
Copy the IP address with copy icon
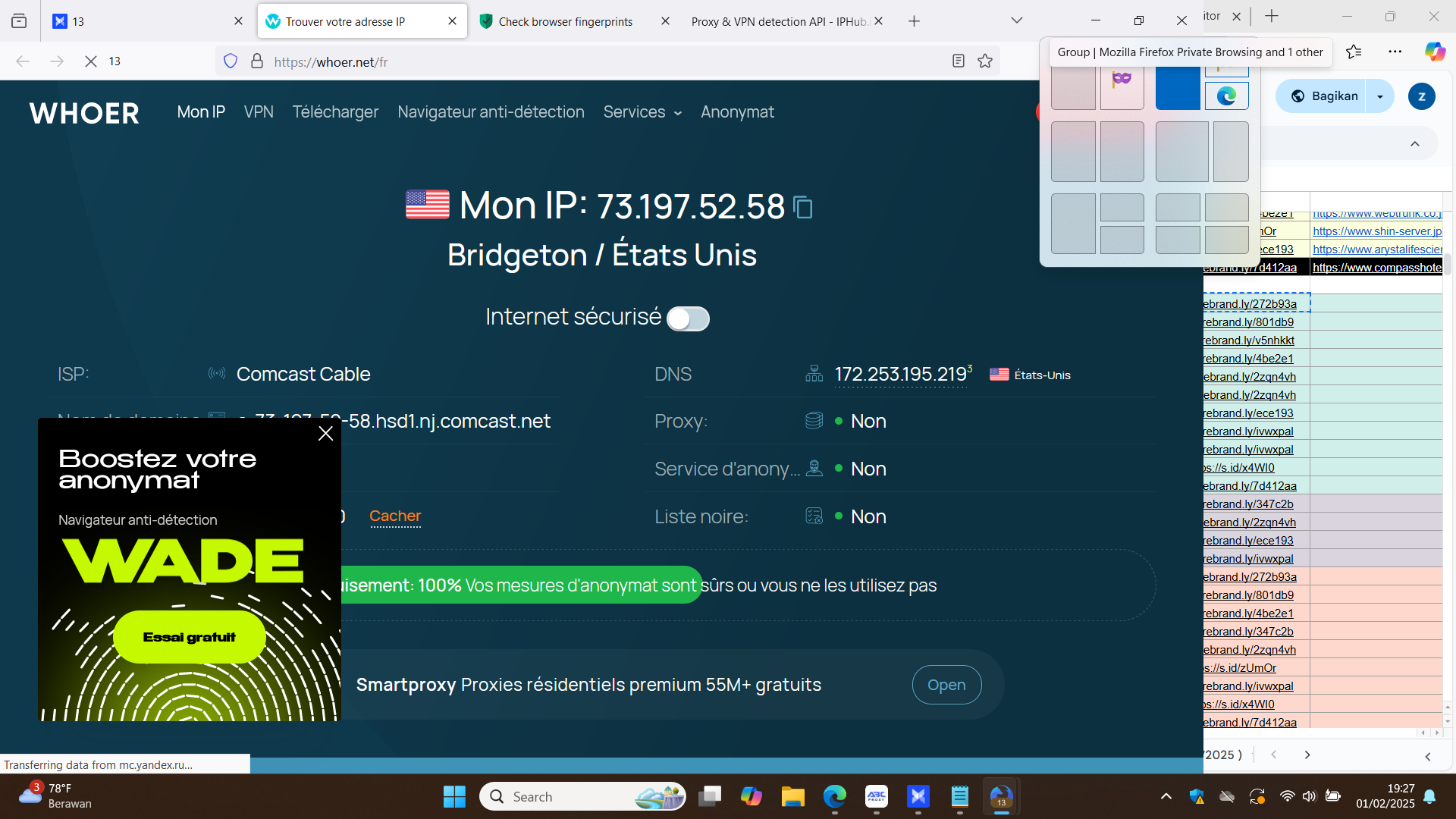802,207
